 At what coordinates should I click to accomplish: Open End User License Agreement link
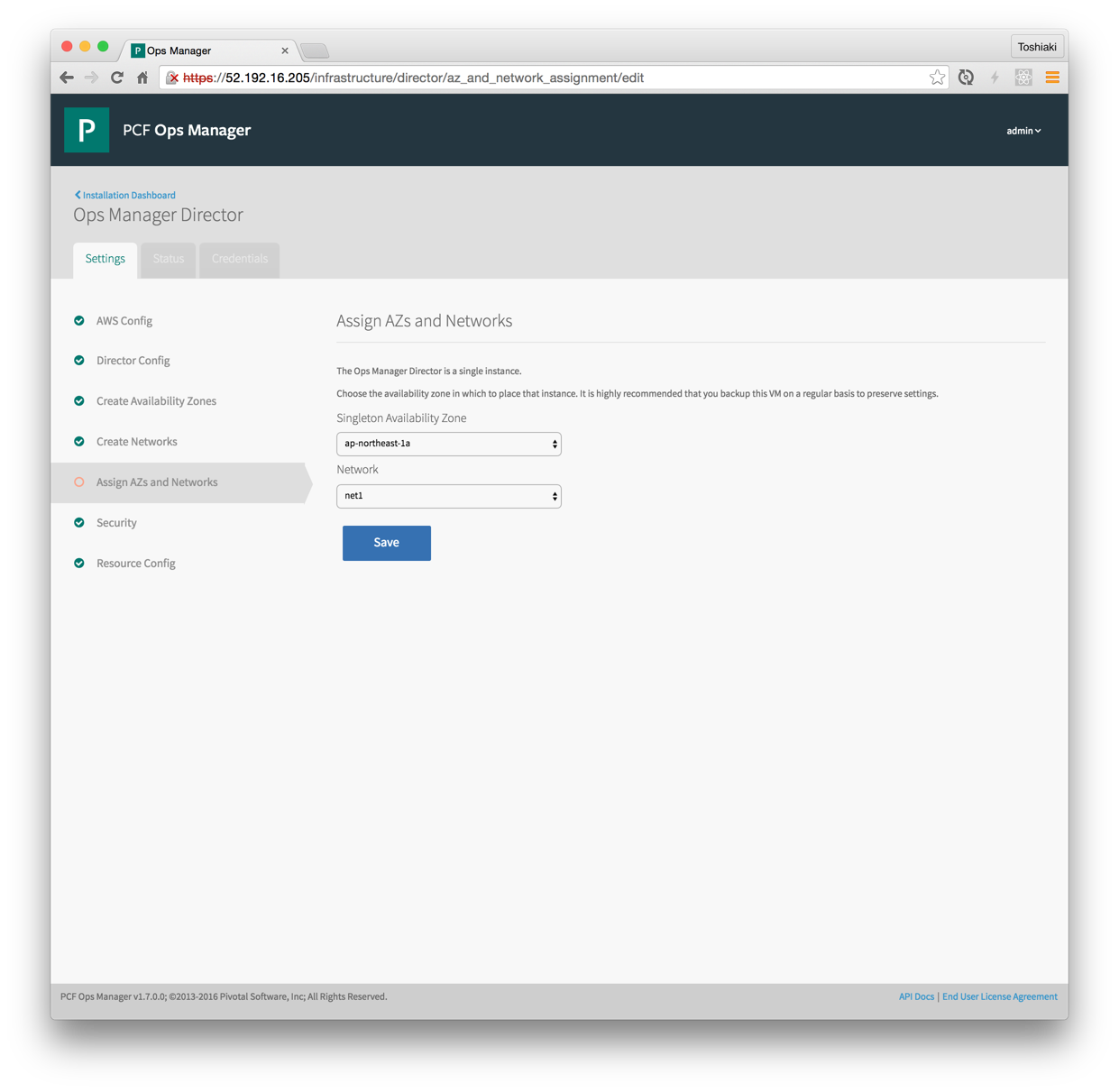tap(1000, 996)
